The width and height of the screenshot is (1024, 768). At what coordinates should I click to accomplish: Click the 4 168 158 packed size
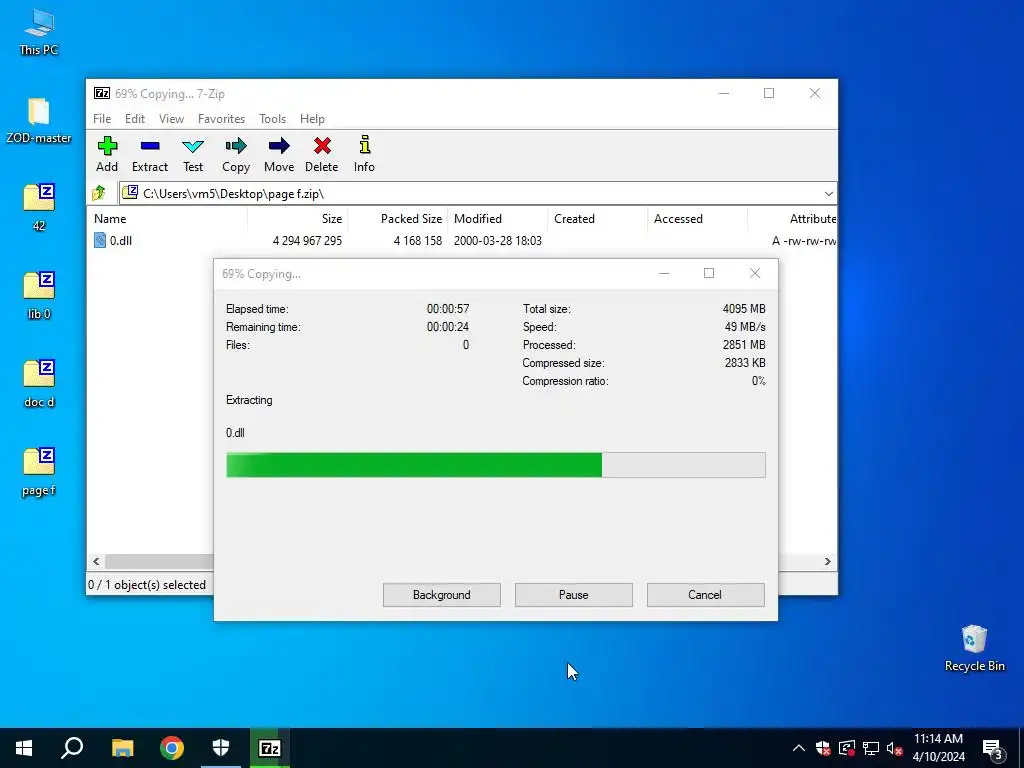pos(417,240)
